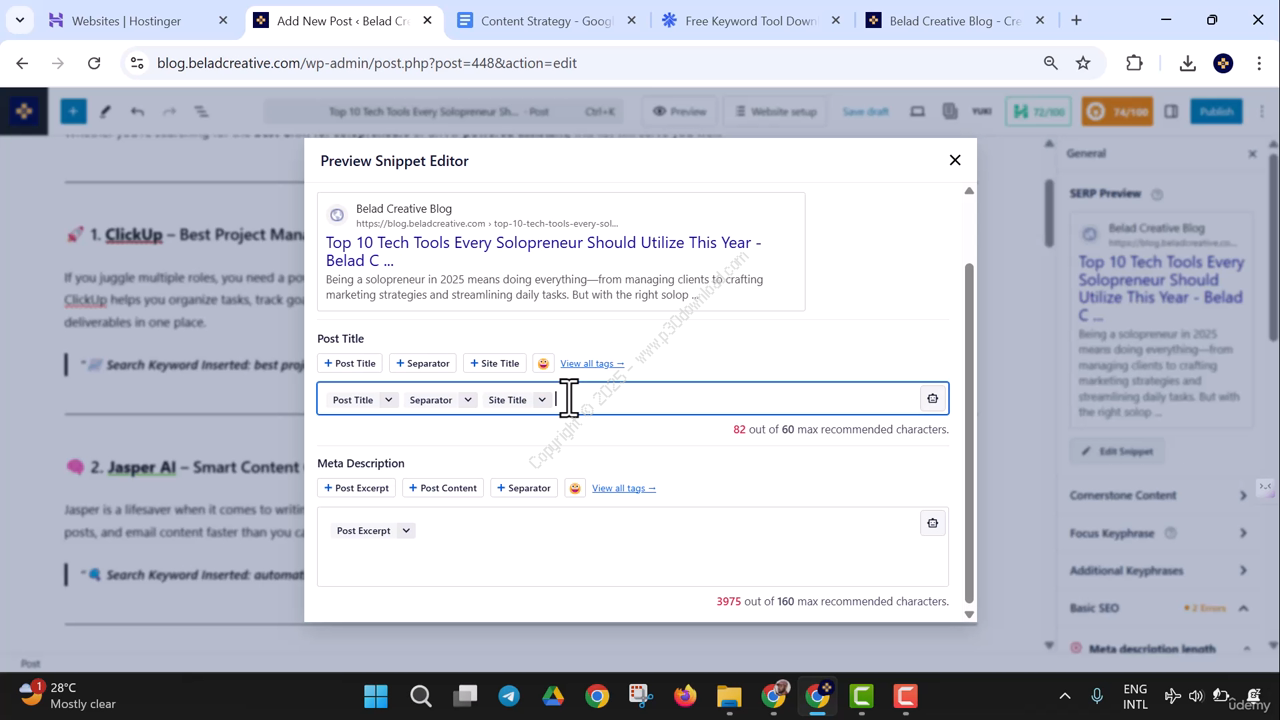1280x720 pixels.
Task: Expand Separator tag dropdown in title field
Action: (467, 399)
